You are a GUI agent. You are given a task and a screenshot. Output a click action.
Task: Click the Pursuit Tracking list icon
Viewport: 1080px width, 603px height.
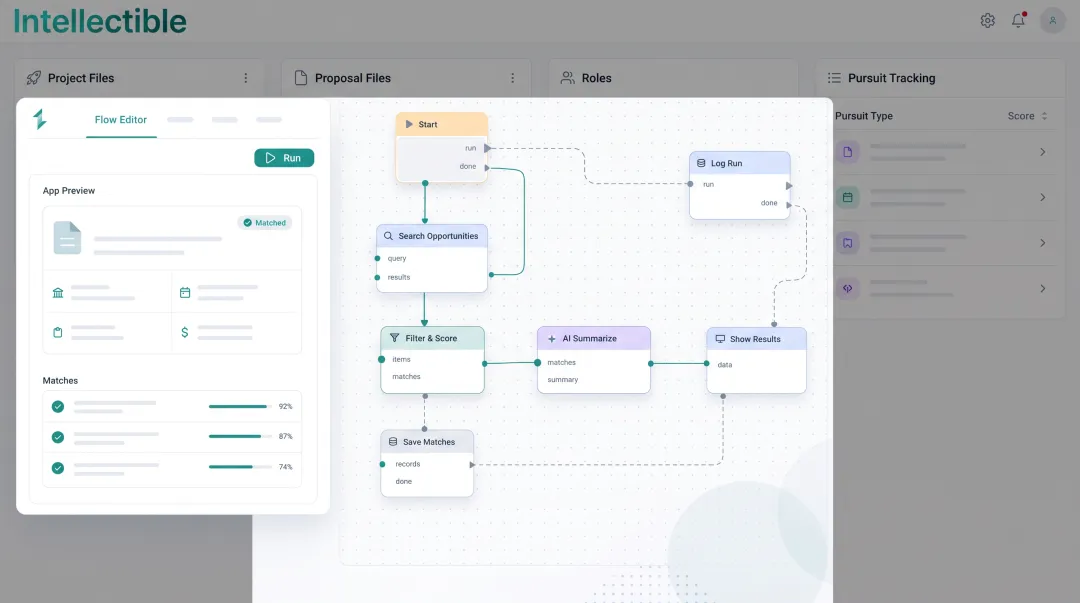pyautogui.click(x=834, y=78)
